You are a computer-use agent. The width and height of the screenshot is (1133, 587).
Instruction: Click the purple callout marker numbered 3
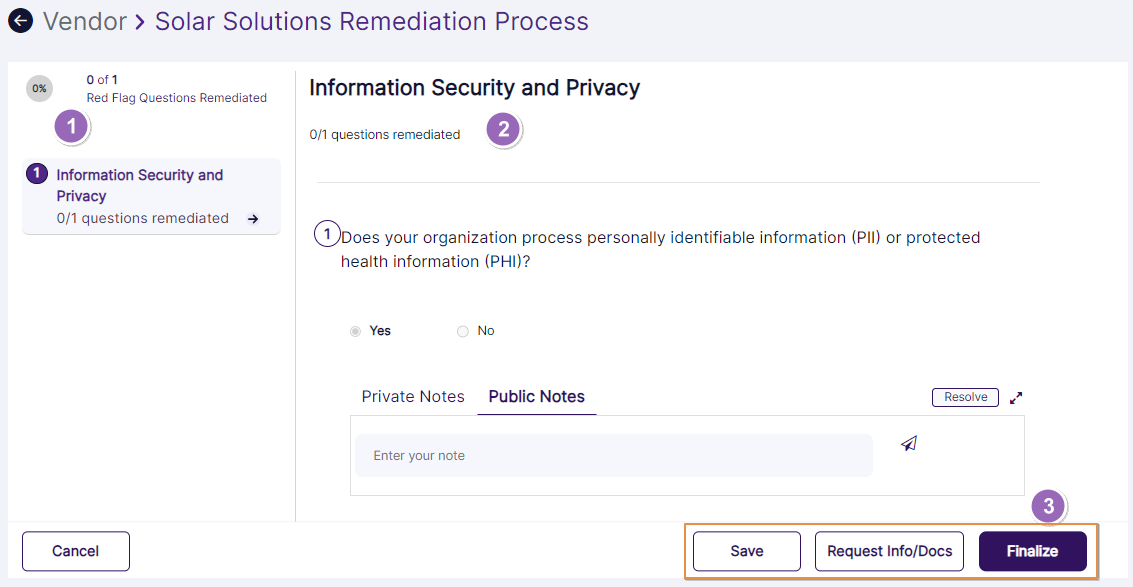1047,506
